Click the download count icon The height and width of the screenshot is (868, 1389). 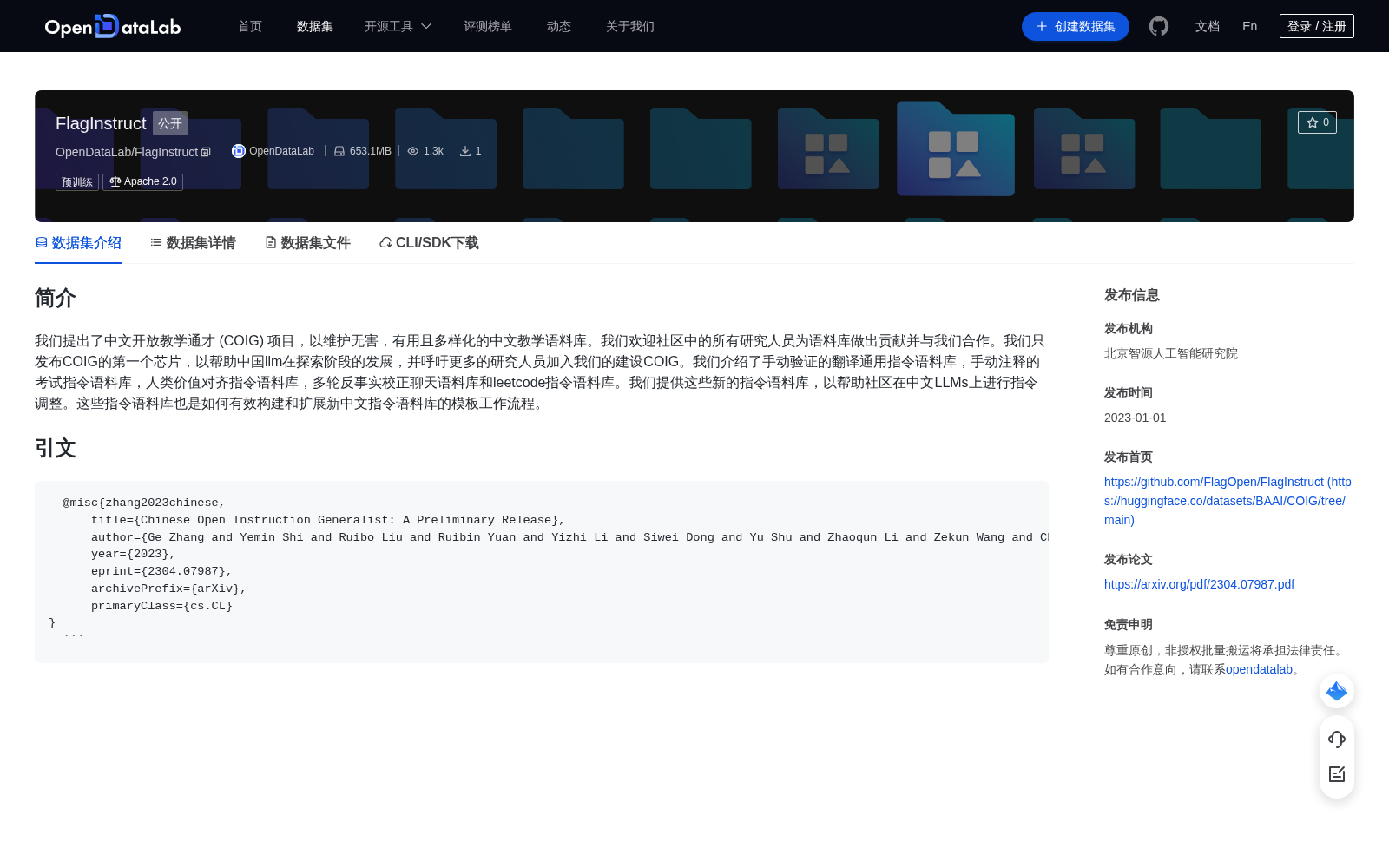tap(465, 151)
